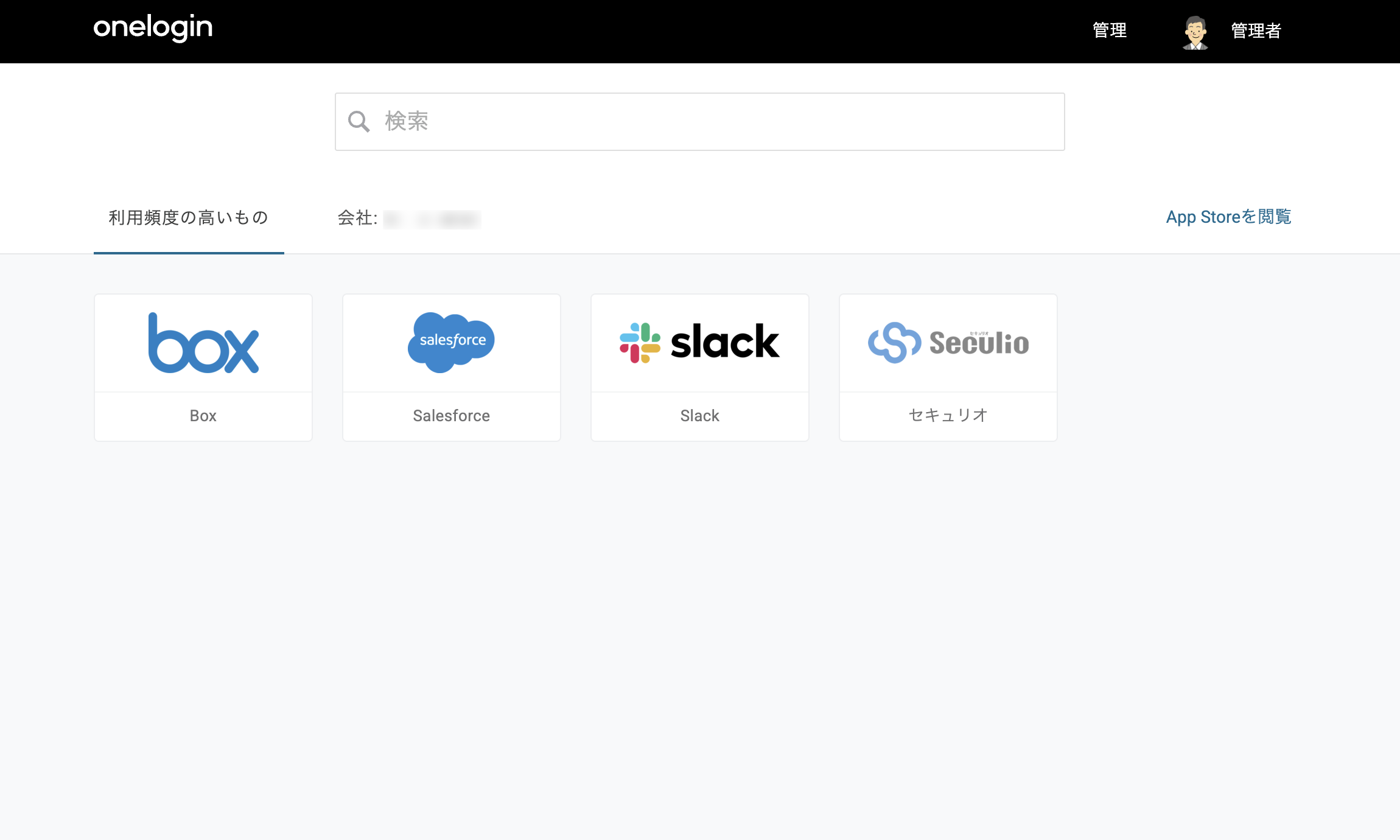Viewport: 1400px width, 840px height.
Task: Click the administrator avatar picture
Action: (x=1195, y=32)
